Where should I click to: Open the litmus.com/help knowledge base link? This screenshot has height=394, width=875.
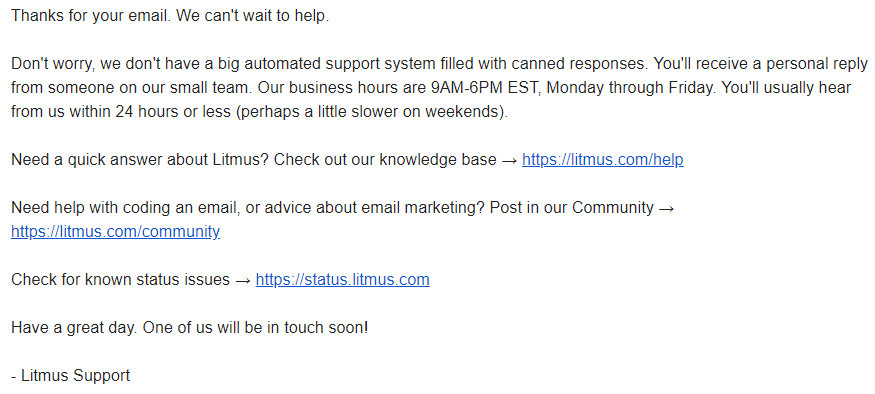(x=602, y=160)
